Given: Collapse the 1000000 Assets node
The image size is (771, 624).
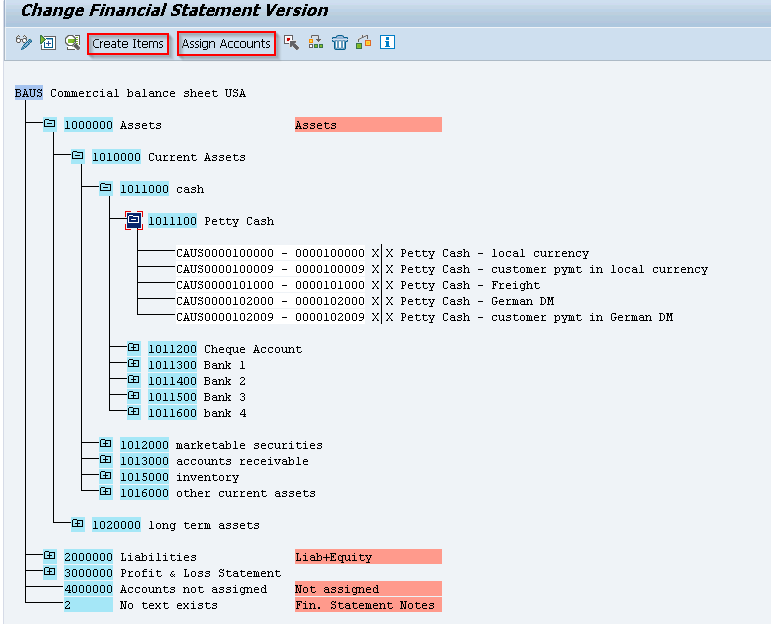Looking at the screenshot, I should [x=50, y=123].
